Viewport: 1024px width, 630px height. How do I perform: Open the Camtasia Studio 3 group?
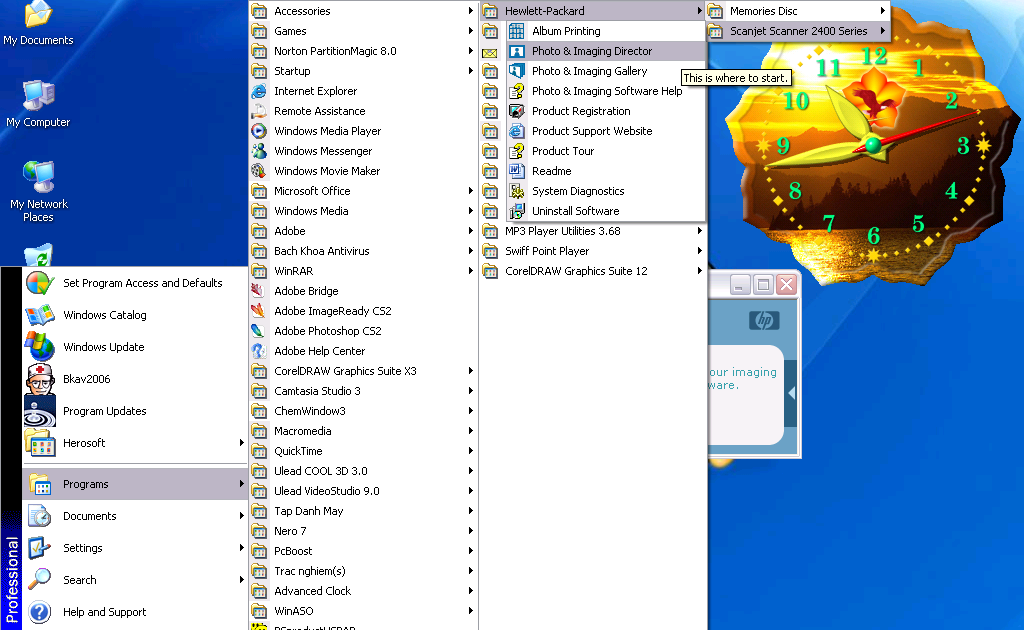pos(363,391)
